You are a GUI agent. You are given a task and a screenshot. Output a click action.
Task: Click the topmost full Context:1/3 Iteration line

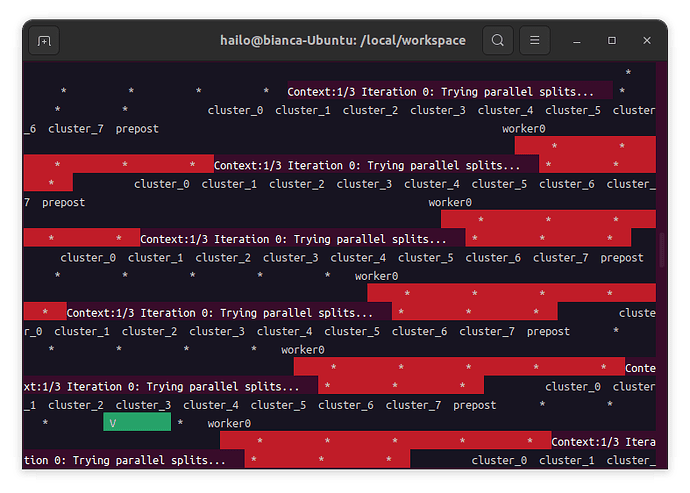pos(447,91)
